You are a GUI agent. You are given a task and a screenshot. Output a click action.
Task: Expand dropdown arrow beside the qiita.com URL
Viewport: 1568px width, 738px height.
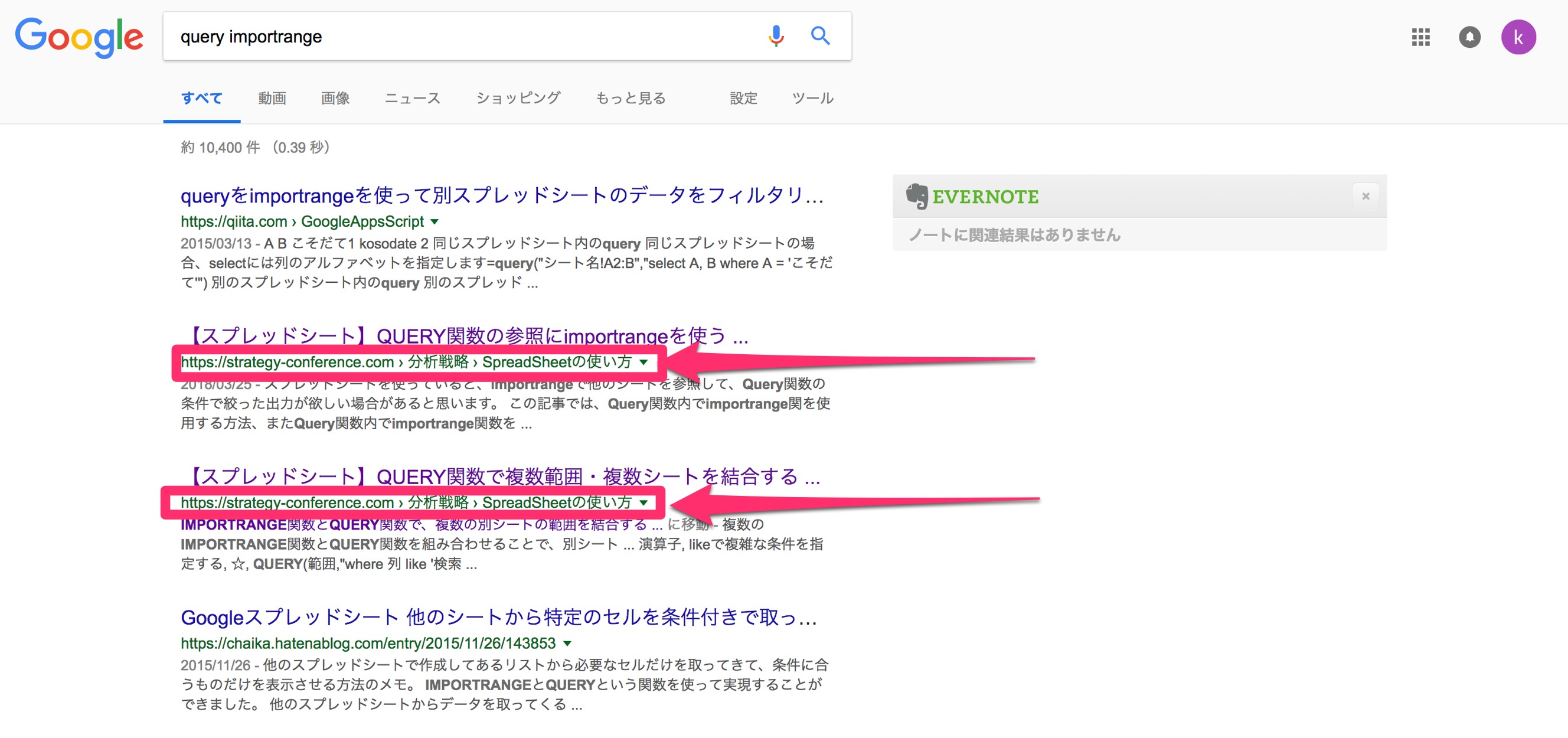435,222
